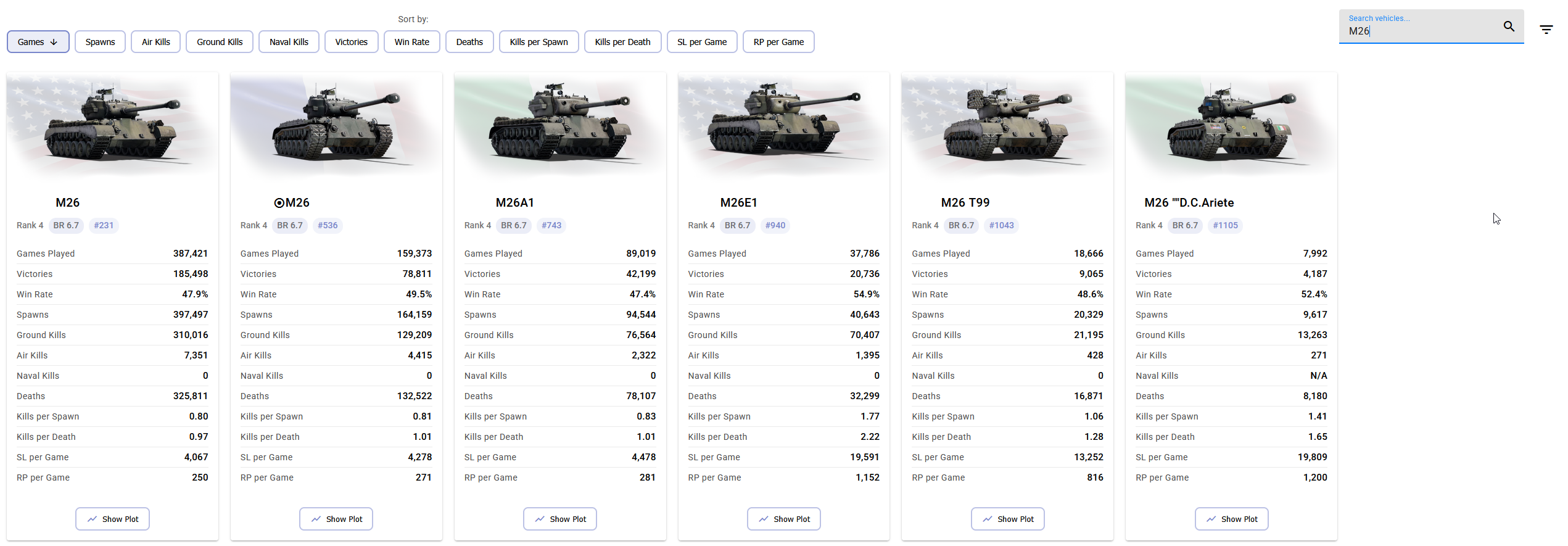
Task: Select Kills per Death value 2.22
Action: pos(870,437)
